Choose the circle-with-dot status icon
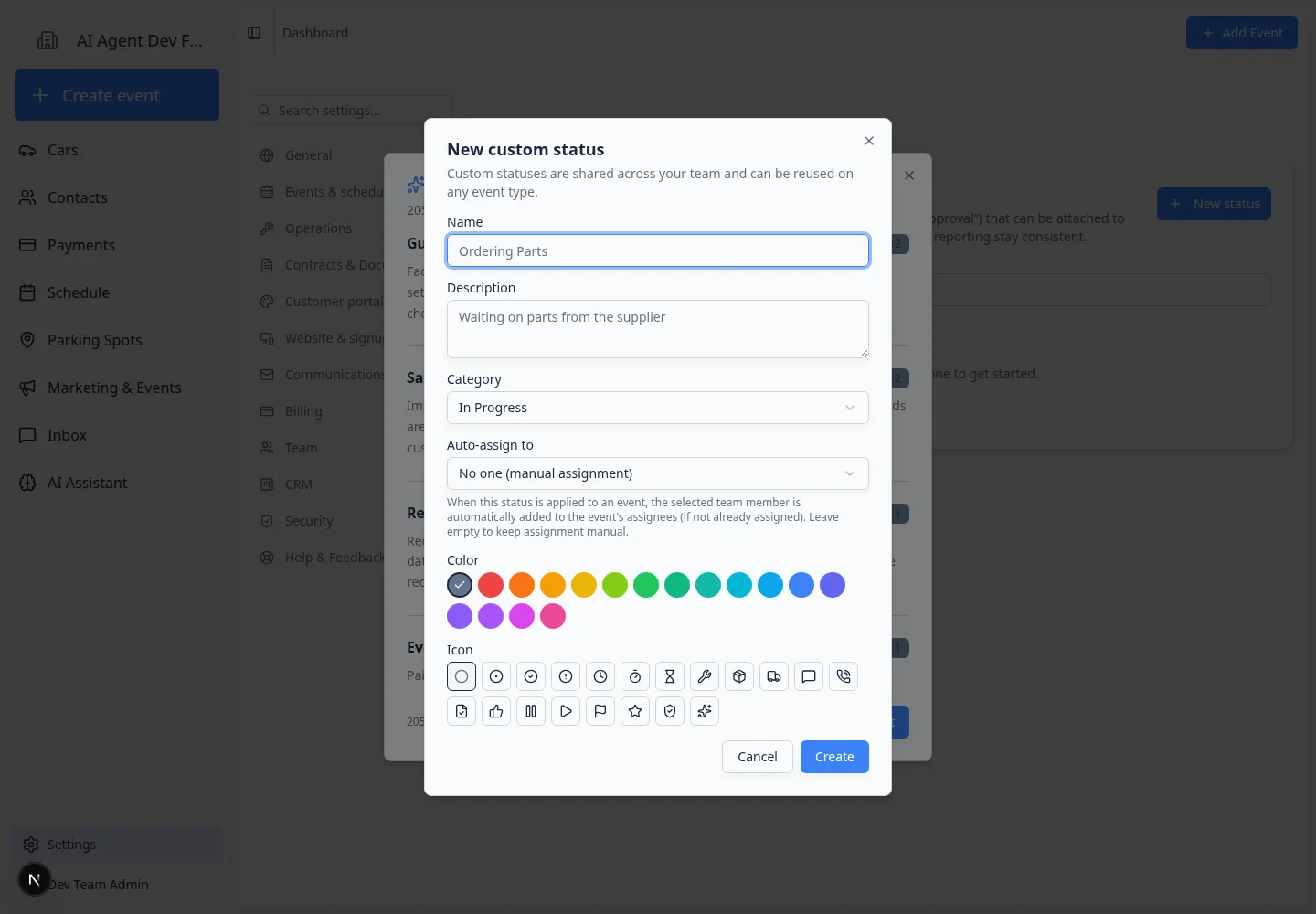1316x914 pixels. 496,676
